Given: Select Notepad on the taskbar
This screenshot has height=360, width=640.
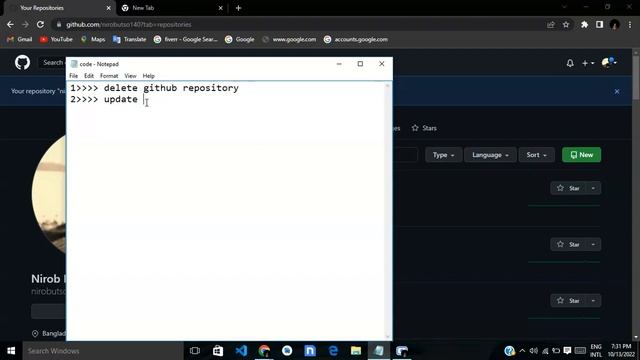Looking at the screenshot, I should [379, 351].
